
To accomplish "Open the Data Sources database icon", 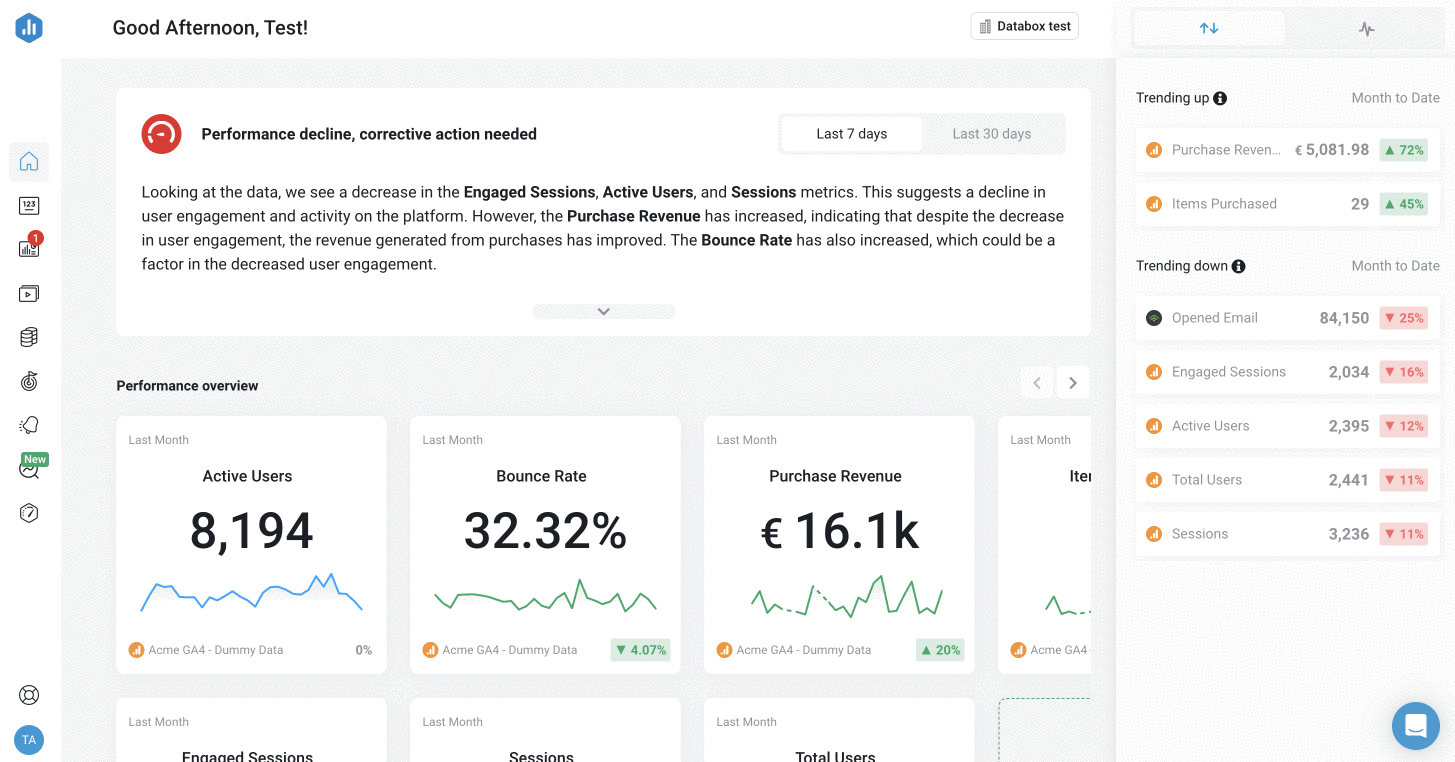I will point(29,337).
